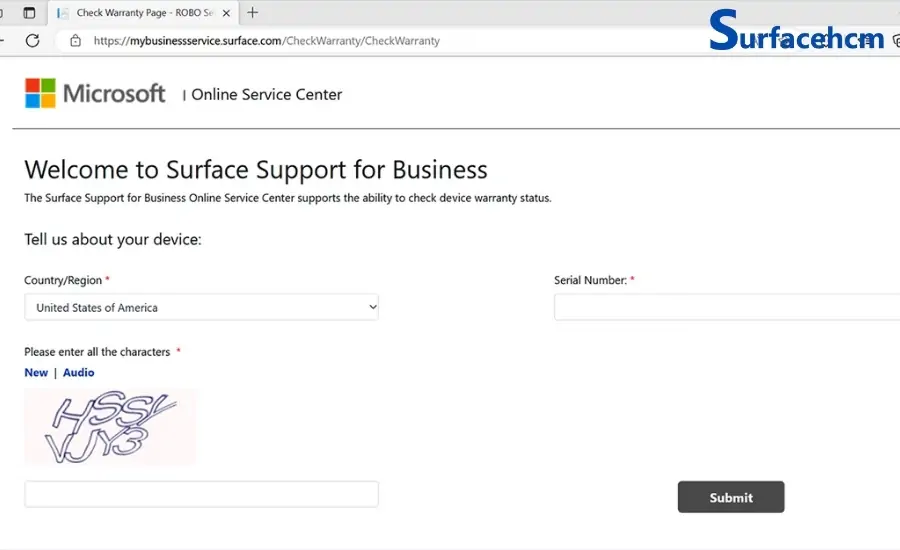The height and width of the screenshot is (550, 900).
Task: Click the Online Service Center heading
Action: pyautogui.click(x=266, y=95)
